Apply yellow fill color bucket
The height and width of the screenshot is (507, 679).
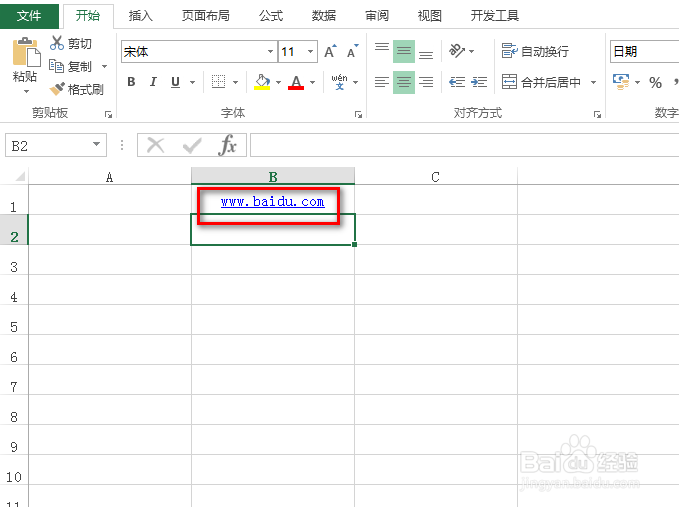pyautogui.click(x=262, y=82)
